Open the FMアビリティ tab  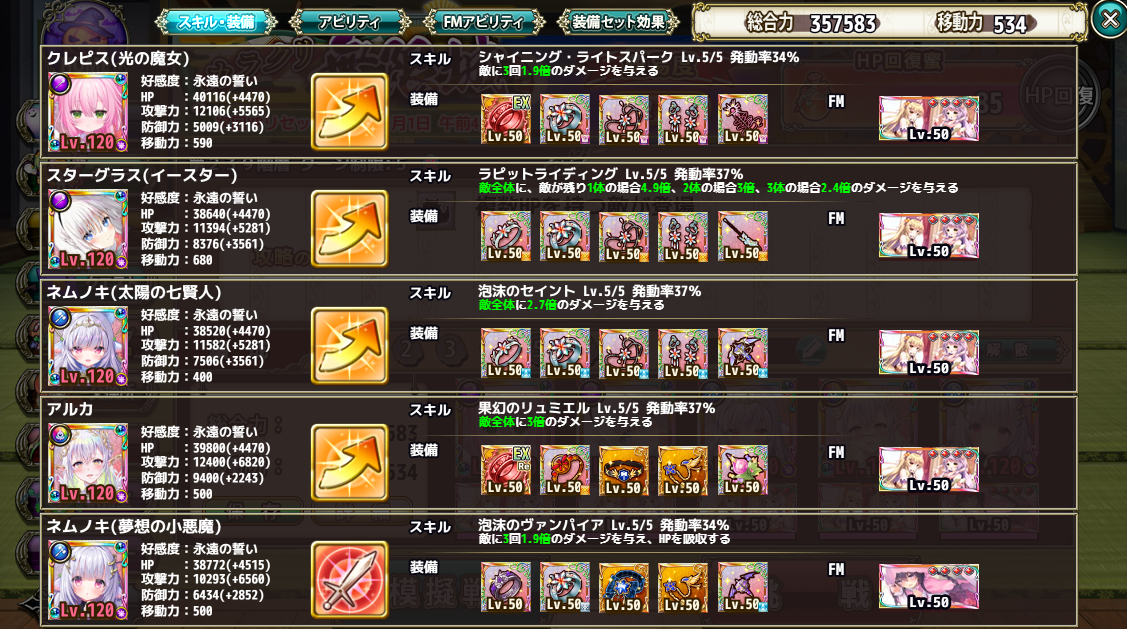(x=483, y=22)
